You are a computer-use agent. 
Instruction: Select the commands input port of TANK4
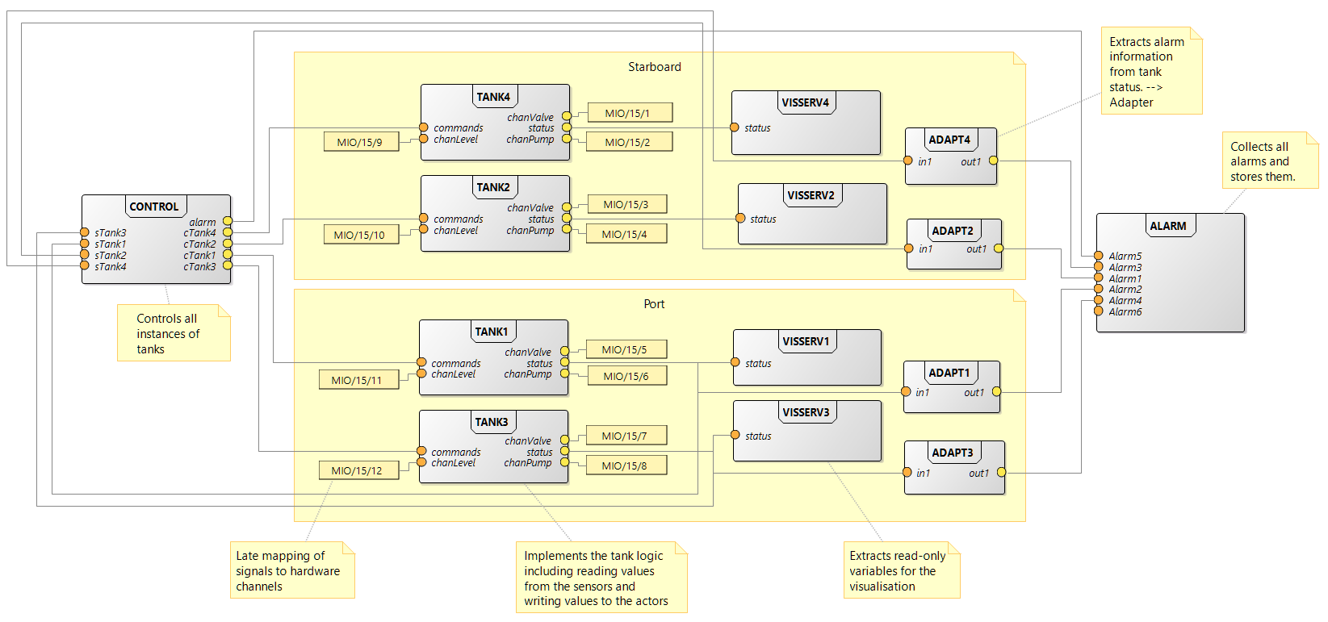click(424, 128)
